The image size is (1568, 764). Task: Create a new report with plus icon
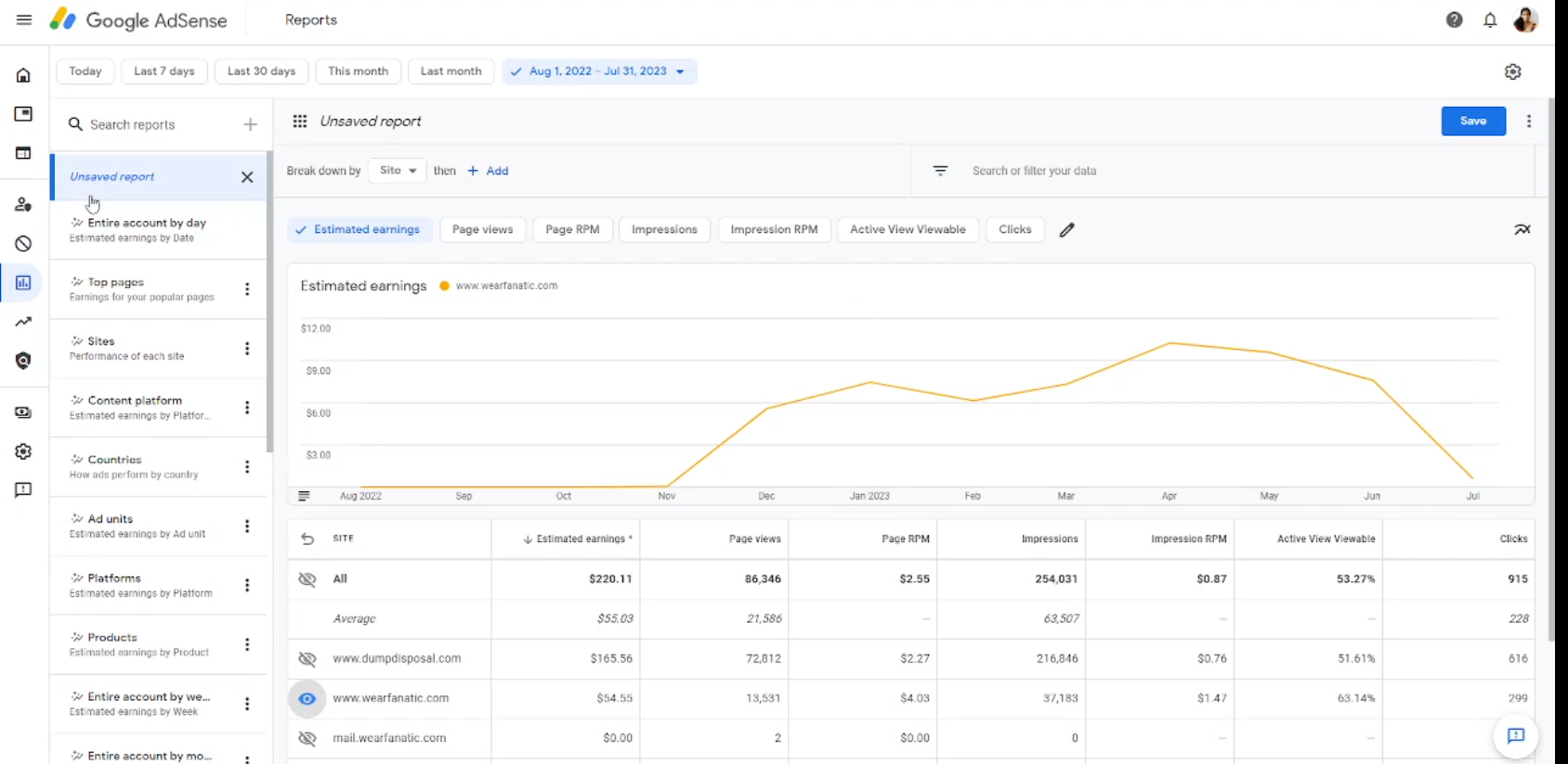[250, 124]
